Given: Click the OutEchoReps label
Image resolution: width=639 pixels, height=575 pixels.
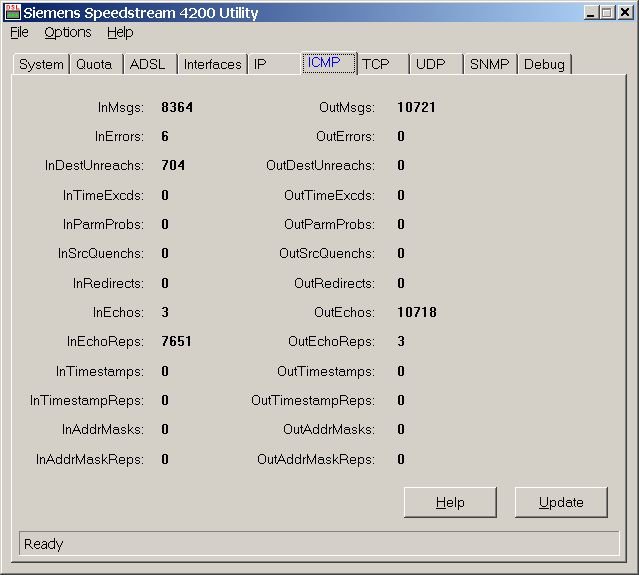Looking at the screenshot, I should pos(331,341).
